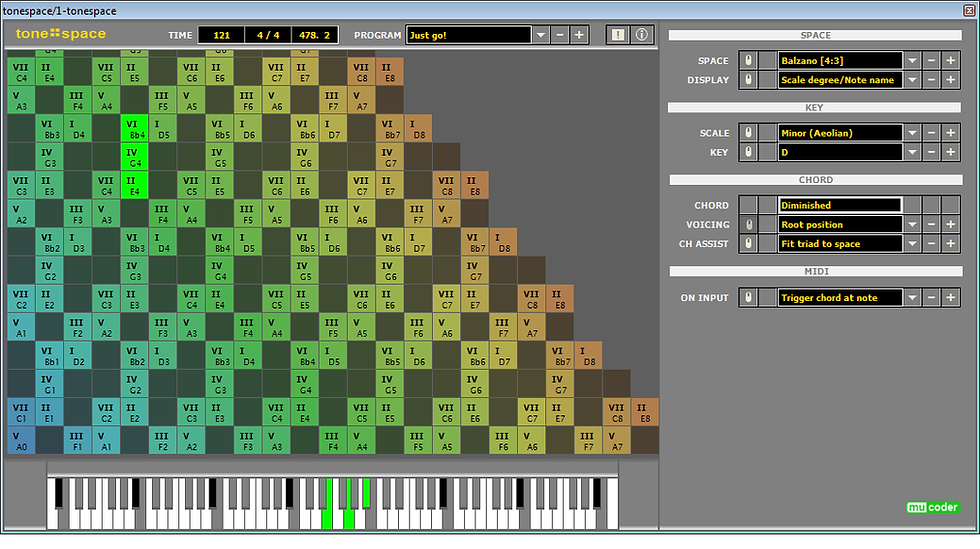This screenshot has width=980, height=549.
Task: Close the tonespace window
Action: [969, 9]
